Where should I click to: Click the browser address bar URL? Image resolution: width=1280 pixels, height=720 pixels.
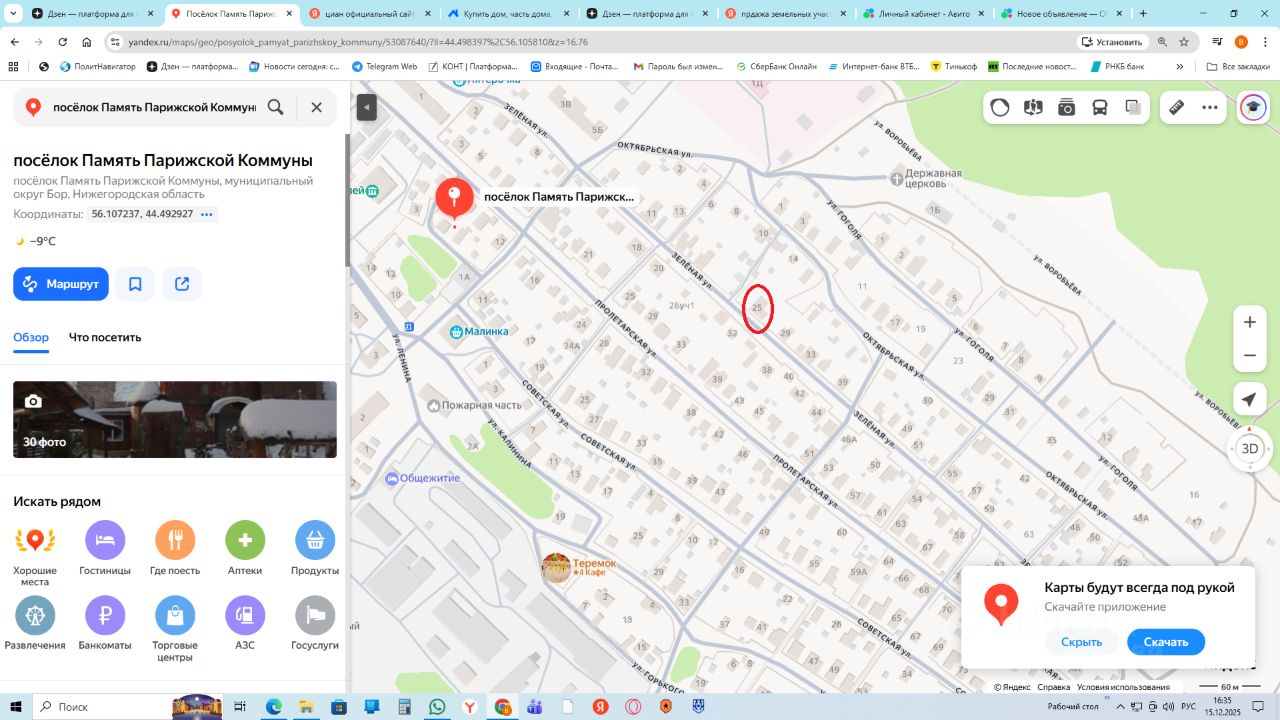coord(358,42)
